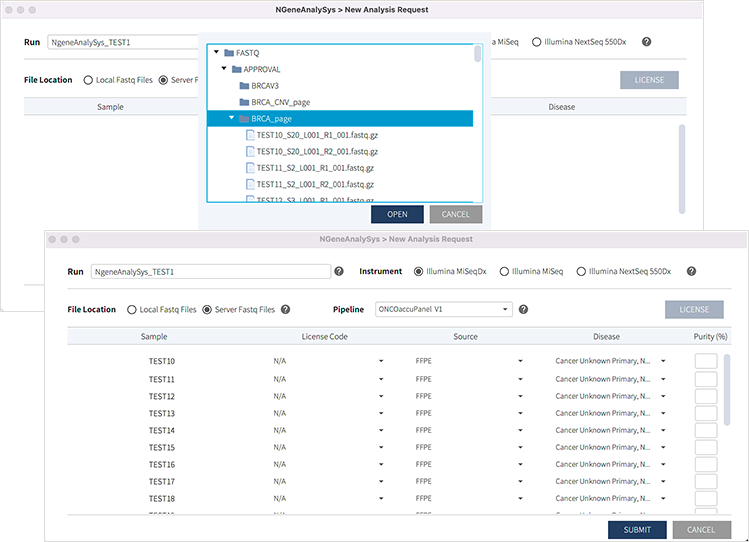Click Purity field for TEST10
This screenshot has width=749, height=542.
tap(706, 361)
